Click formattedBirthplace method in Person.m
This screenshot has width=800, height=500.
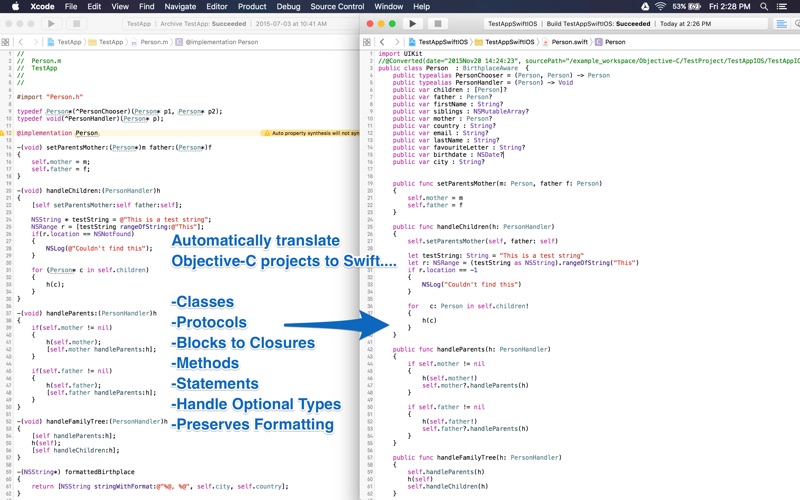click(x=76, y=472)
